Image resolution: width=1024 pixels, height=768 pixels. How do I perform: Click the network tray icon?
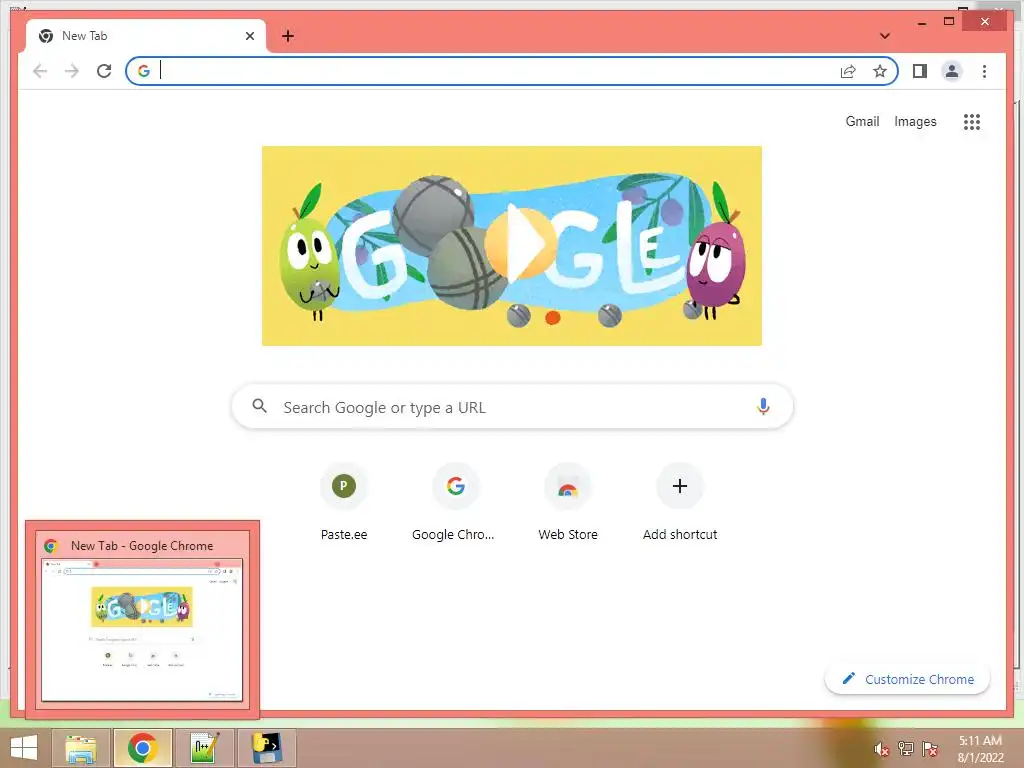905,749
